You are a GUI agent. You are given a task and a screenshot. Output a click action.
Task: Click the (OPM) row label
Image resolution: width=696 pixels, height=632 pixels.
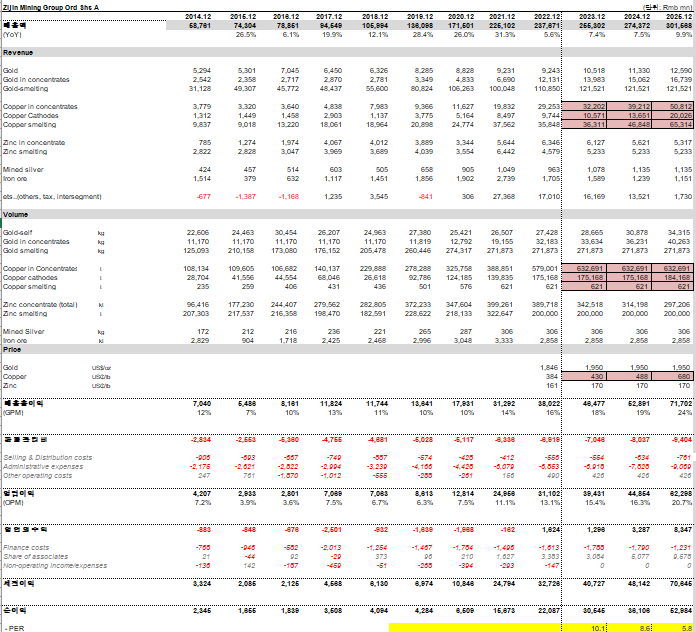point(13,503)
